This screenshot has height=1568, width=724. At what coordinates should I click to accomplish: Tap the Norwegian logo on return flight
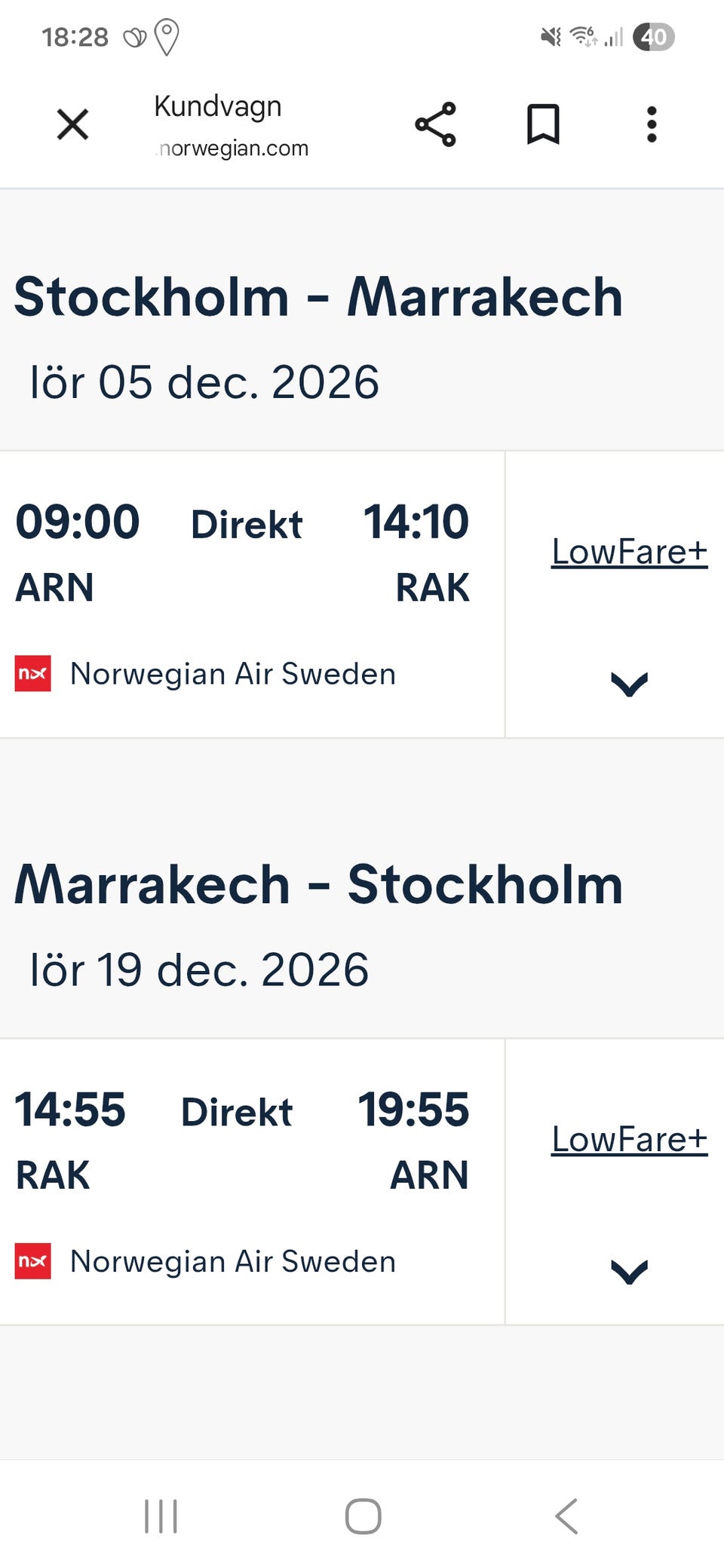(33, 1261)
